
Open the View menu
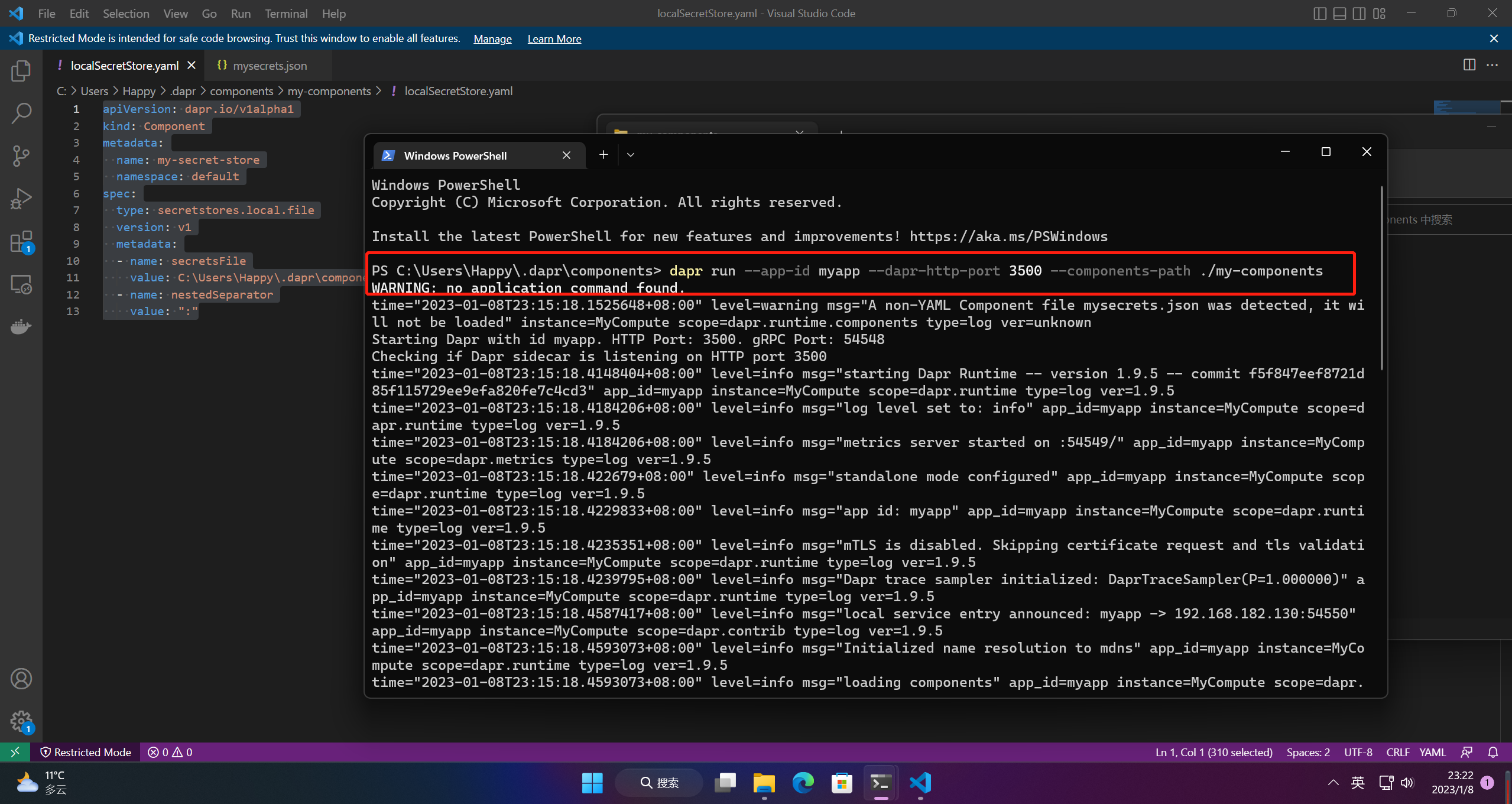[x=176, y=14]
